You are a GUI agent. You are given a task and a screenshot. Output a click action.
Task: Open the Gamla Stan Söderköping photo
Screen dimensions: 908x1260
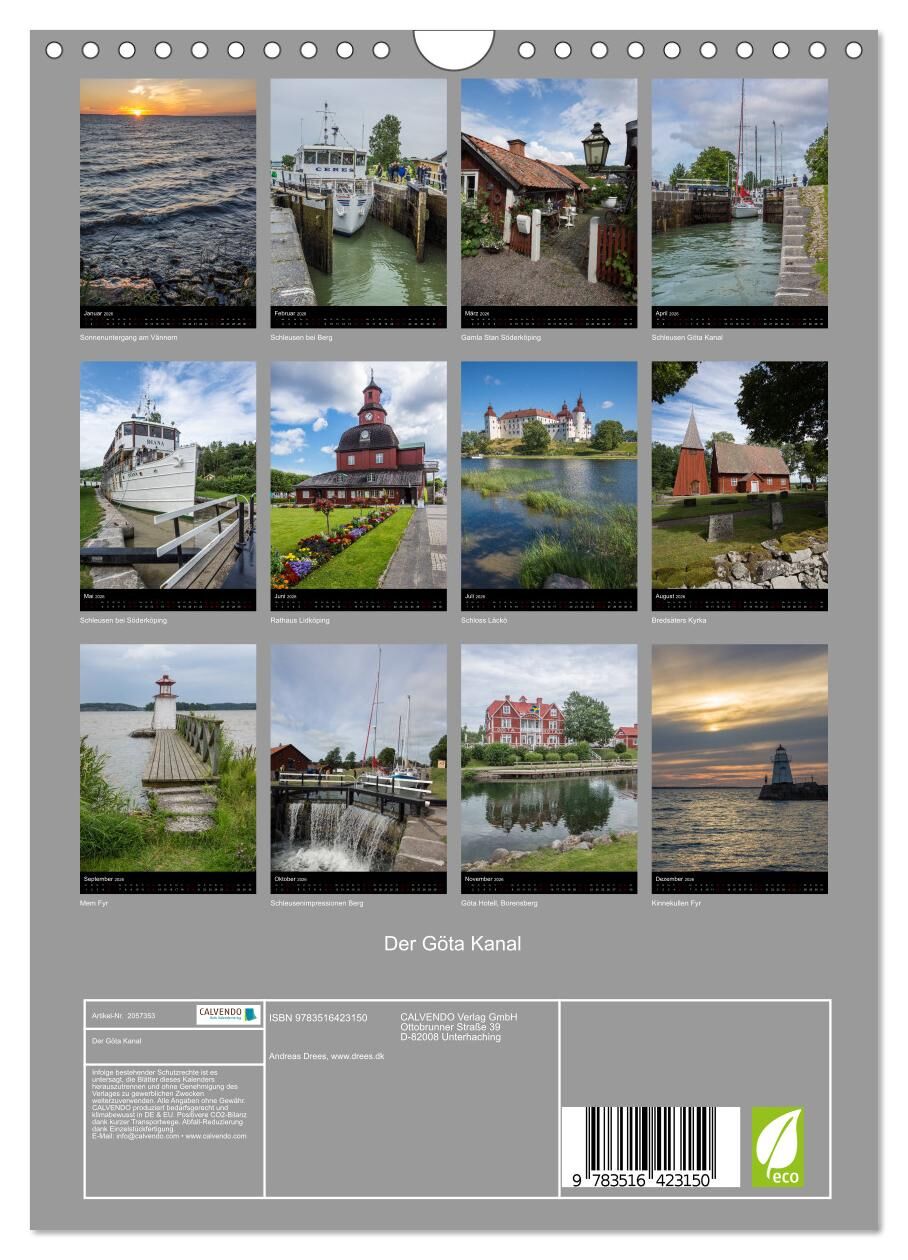[549, 192]
